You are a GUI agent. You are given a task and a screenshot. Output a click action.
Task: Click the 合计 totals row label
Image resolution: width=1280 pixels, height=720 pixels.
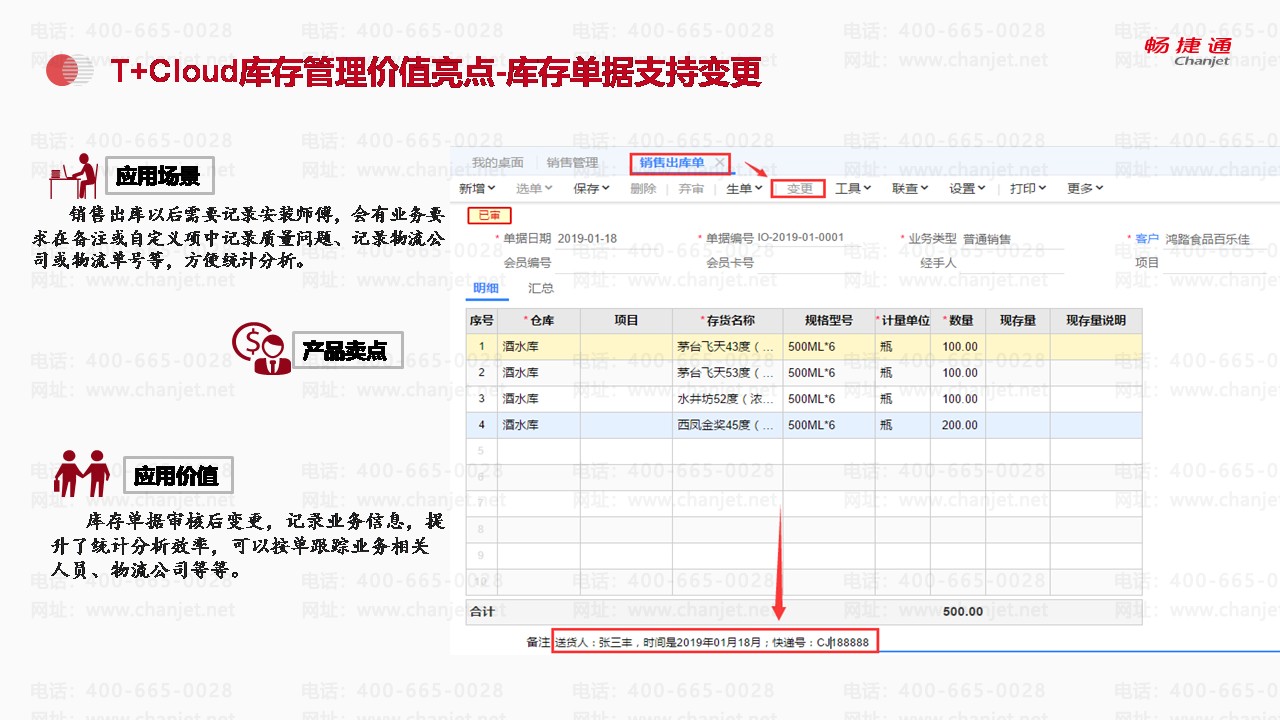(482, 611)
